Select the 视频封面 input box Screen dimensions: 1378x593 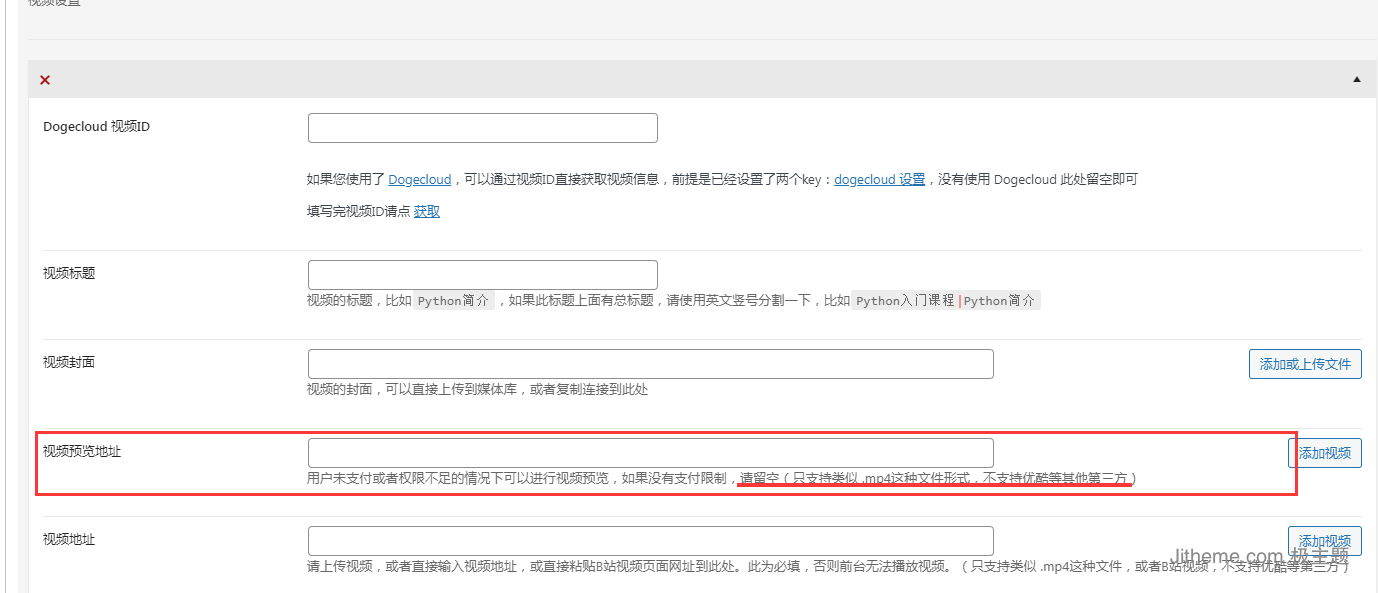point(650,364)
